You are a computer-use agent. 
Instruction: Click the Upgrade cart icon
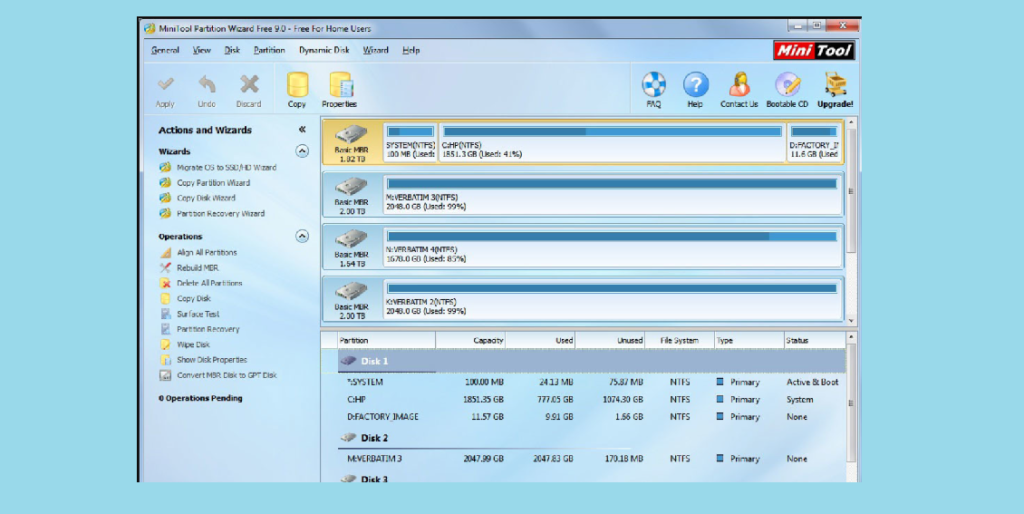pyautogui.click(x=835, y=84)
